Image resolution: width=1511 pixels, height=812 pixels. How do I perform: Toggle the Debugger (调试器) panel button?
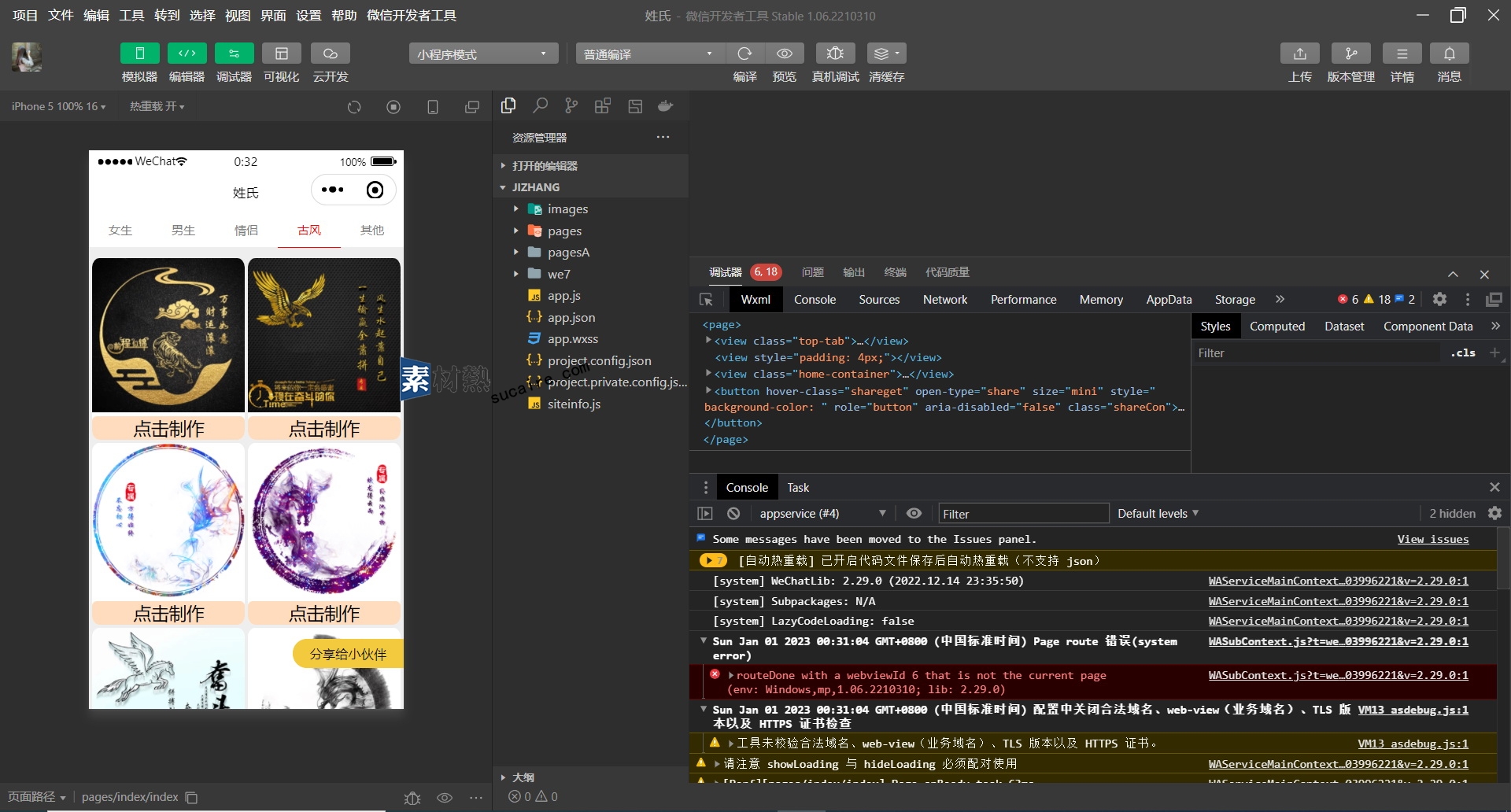click(x=234, y=54)
